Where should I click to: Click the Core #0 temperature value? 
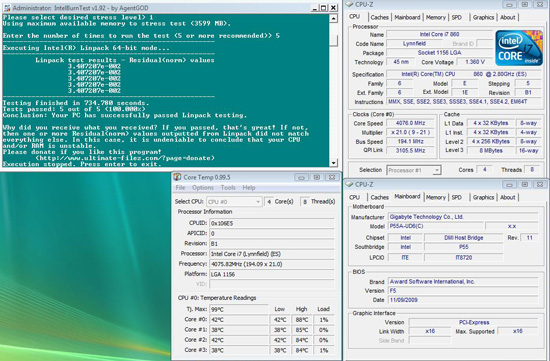coord(239,320)
